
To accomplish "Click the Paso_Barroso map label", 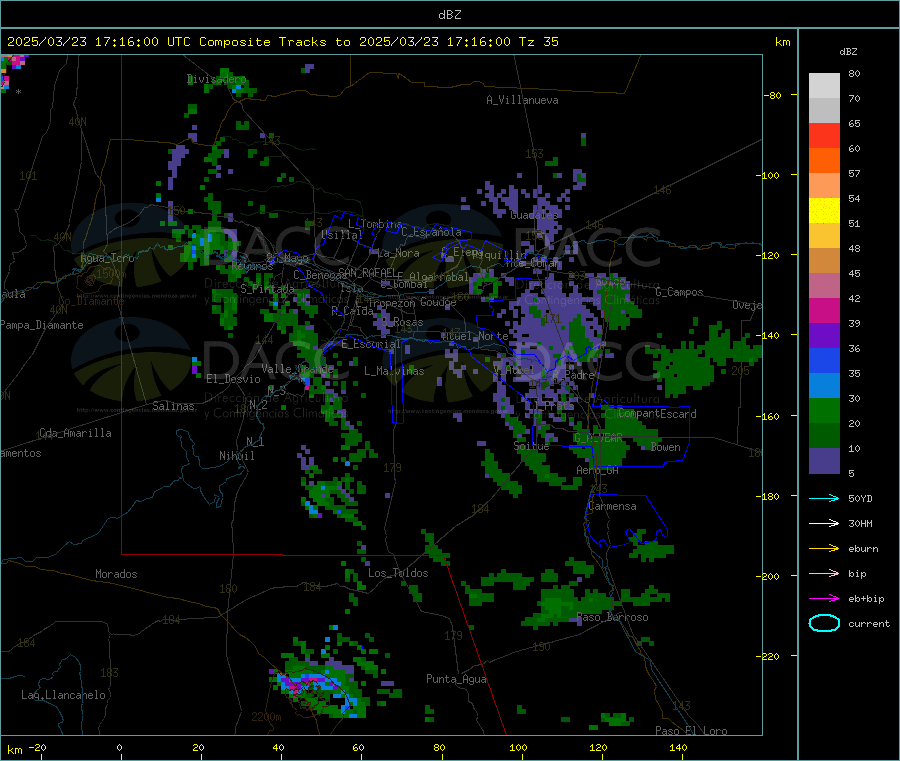I will 612,618.
